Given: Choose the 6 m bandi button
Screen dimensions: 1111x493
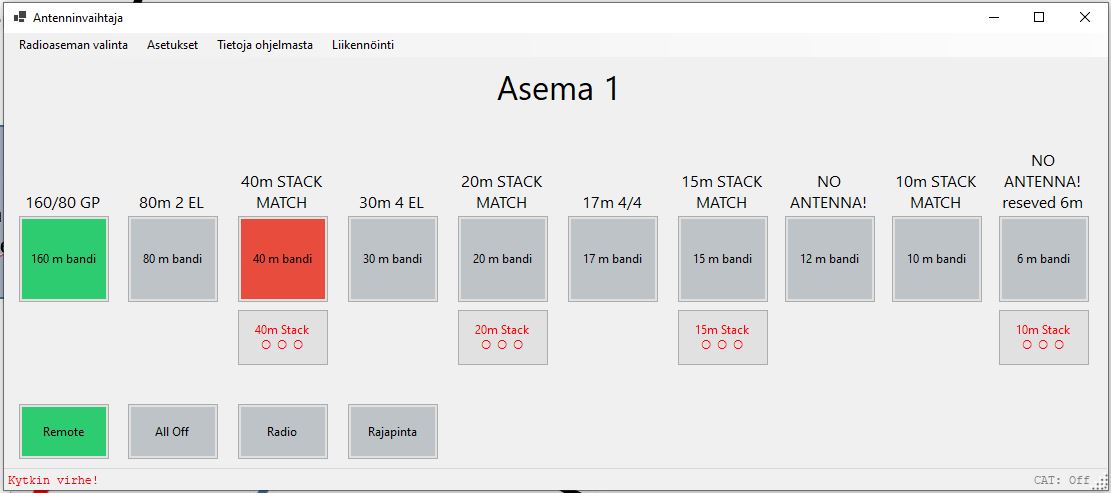Looking at the screenshot, I should pyautogui.click(x=1044, y=259).
